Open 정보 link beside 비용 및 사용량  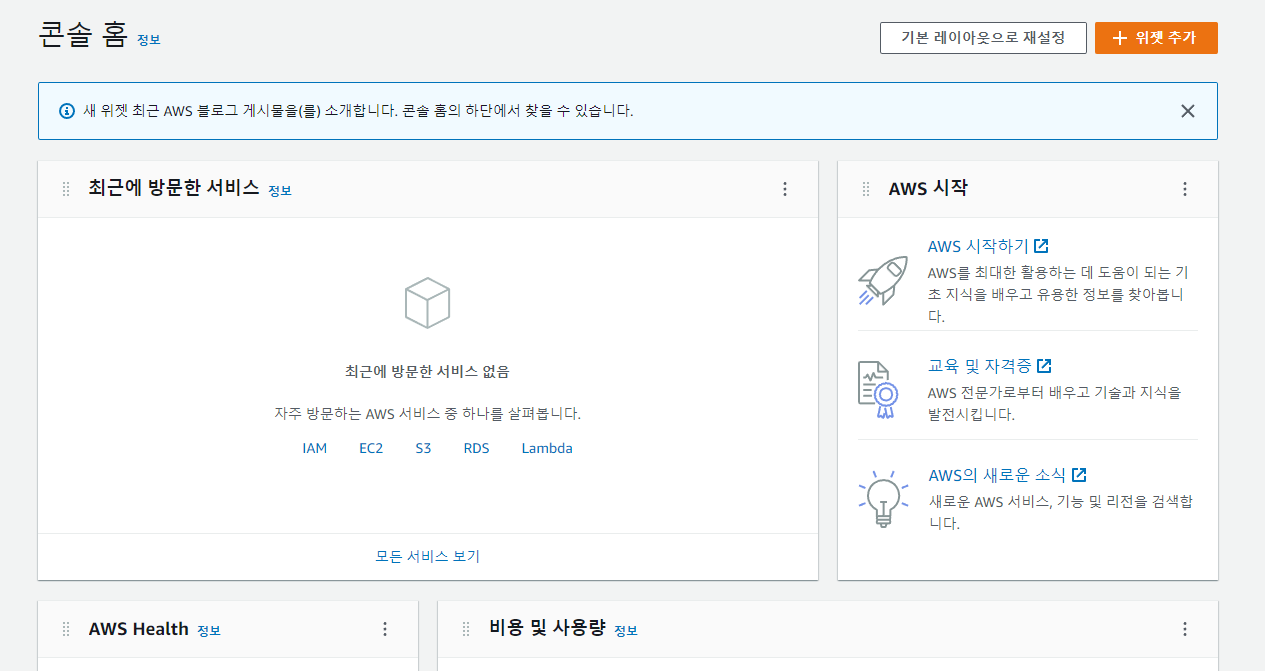tap(626, 631)
